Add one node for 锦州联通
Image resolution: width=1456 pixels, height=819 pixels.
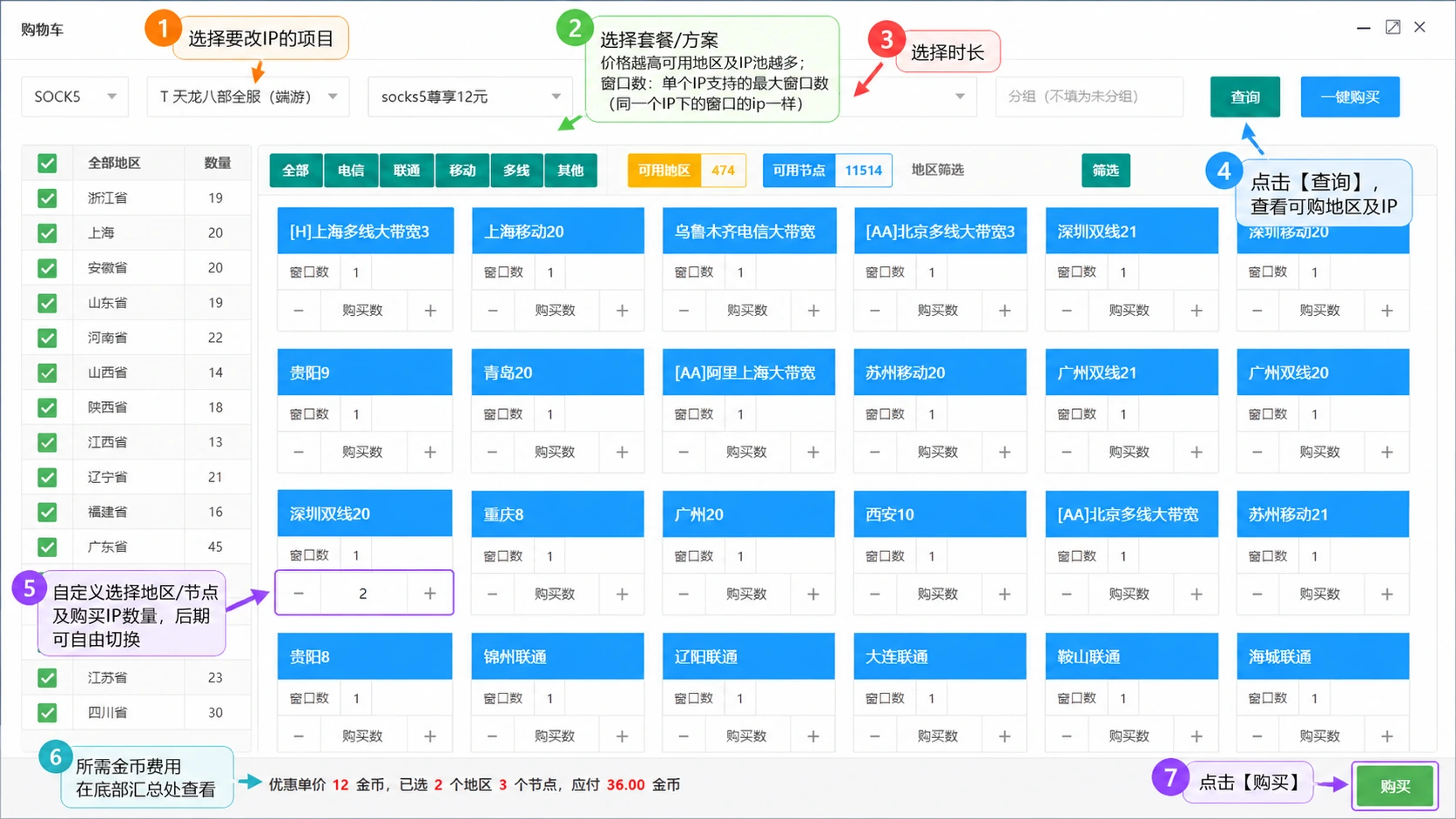point(622,736)
